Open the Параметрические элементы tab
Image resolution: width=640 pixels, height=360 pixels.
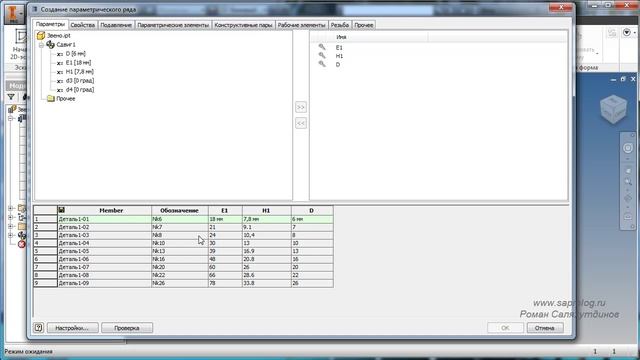click(x=173, y=25)
